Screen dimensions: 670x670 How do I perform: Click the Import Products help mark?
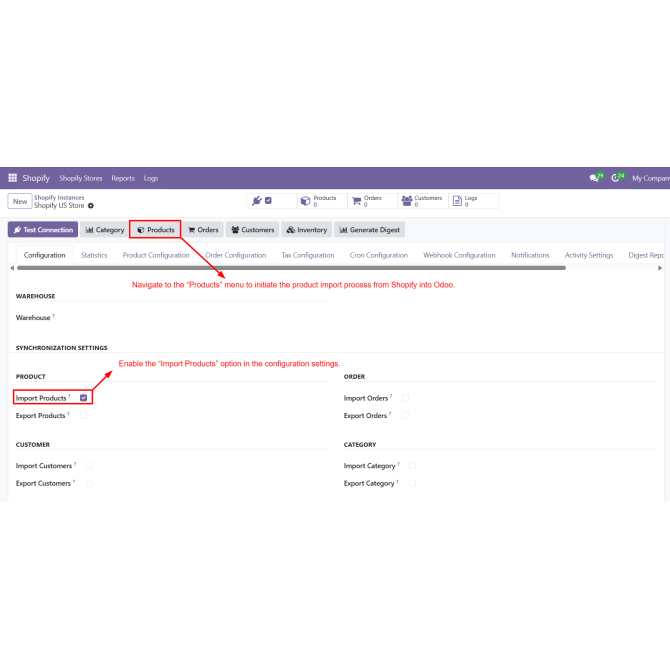[69, 396]
